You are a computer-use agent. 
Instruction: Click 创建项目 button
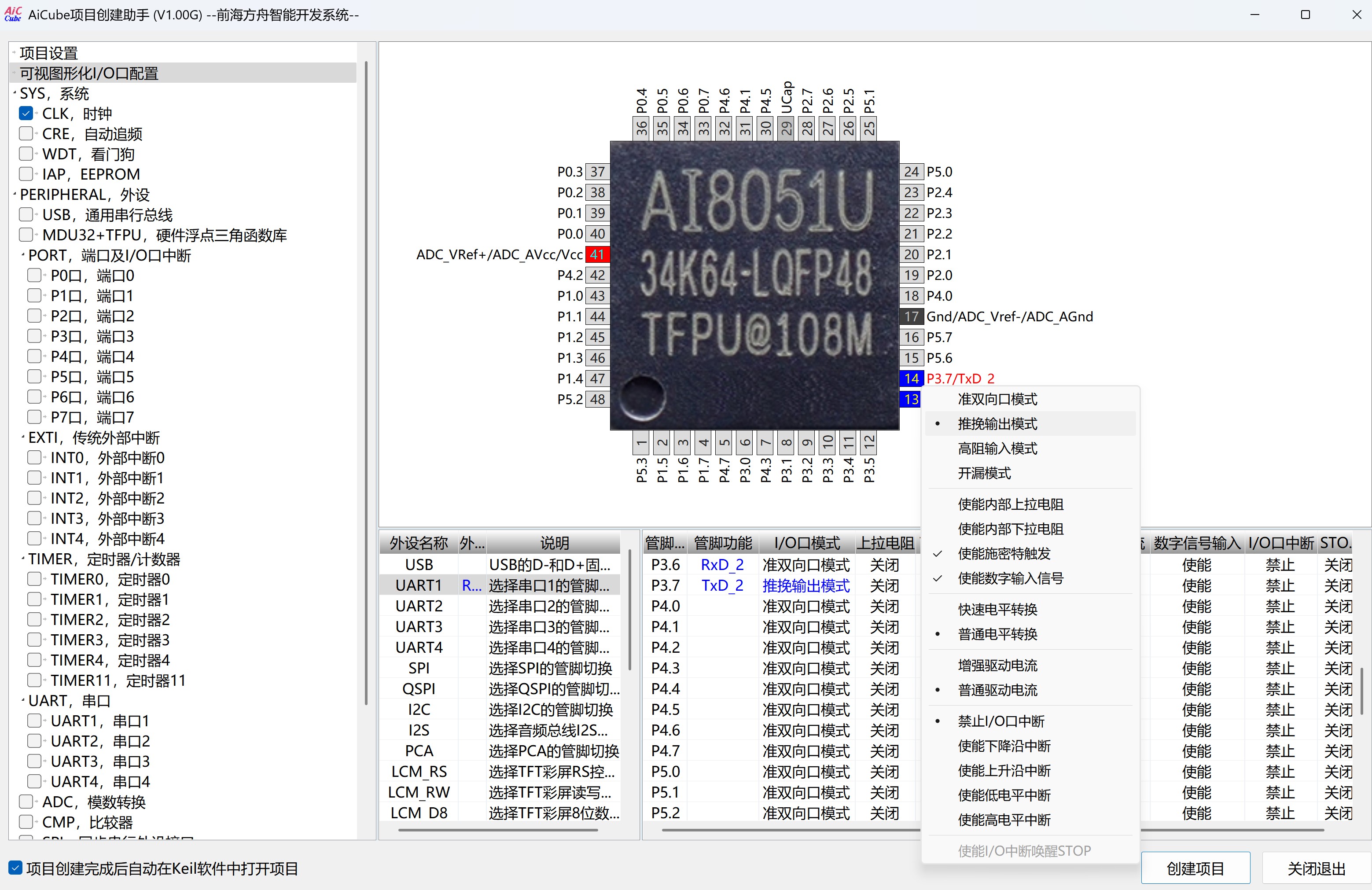[x=1195, y=868]
